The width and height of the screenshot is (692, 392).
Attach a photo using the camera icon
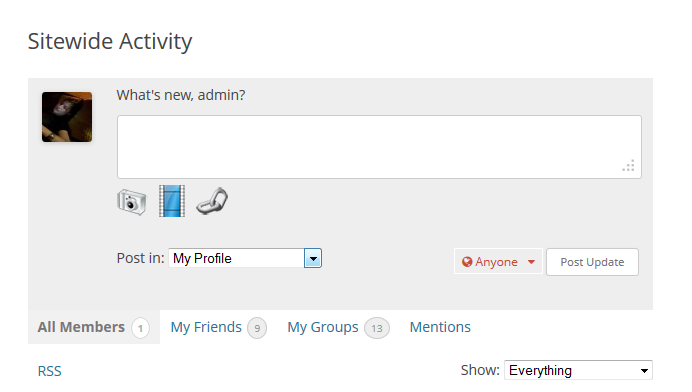(132, 202)
